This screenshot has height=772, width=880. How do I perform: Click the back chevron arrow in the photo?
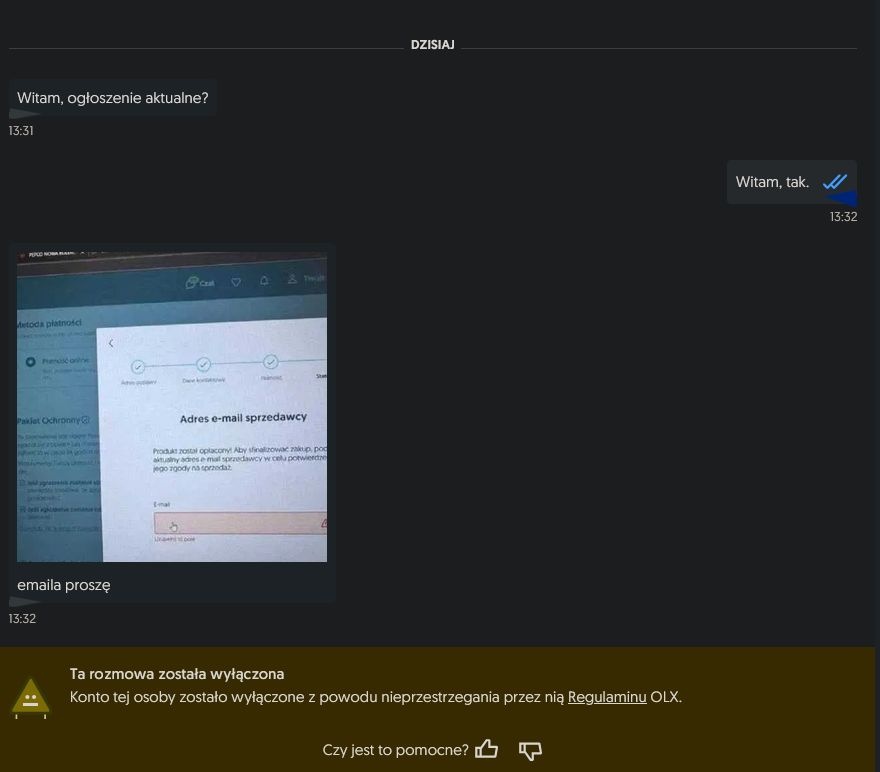click(x=111, y=343)
